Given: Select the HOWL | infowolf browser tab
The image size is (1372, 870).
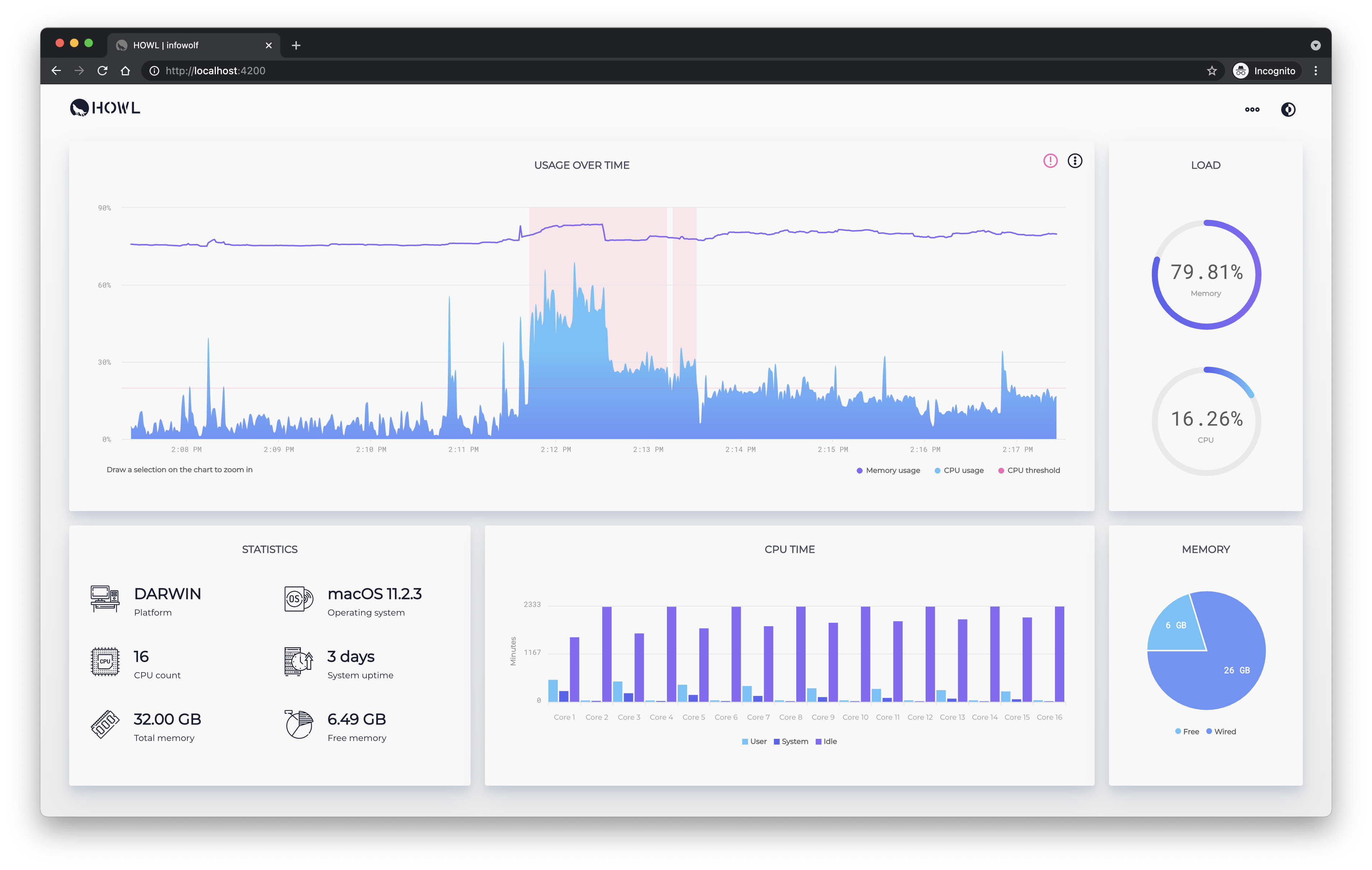Looking at the screenshot, I should [194, 45].
